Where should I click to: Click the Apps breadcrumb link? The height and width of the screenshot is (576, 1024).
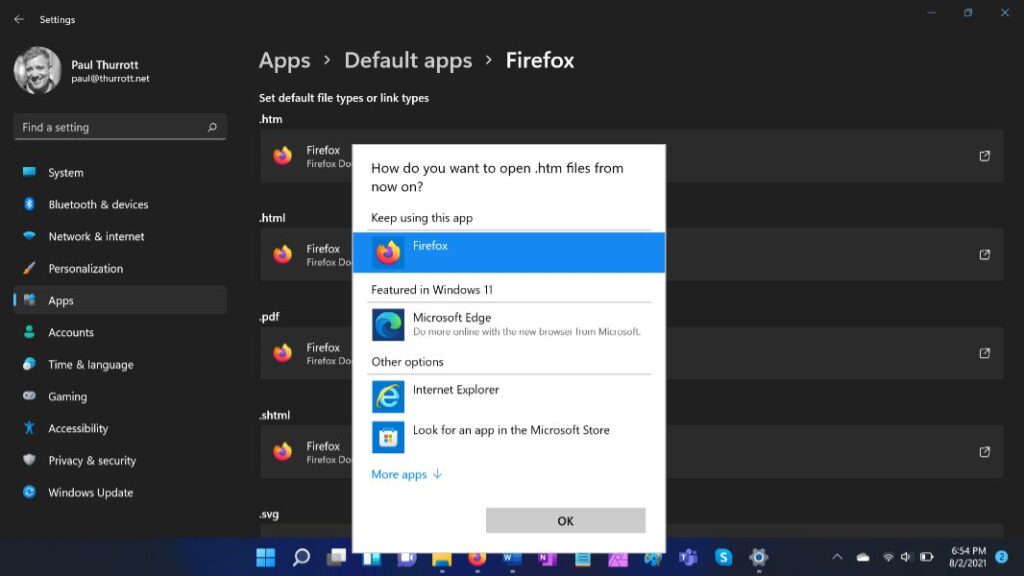point(284,60)
